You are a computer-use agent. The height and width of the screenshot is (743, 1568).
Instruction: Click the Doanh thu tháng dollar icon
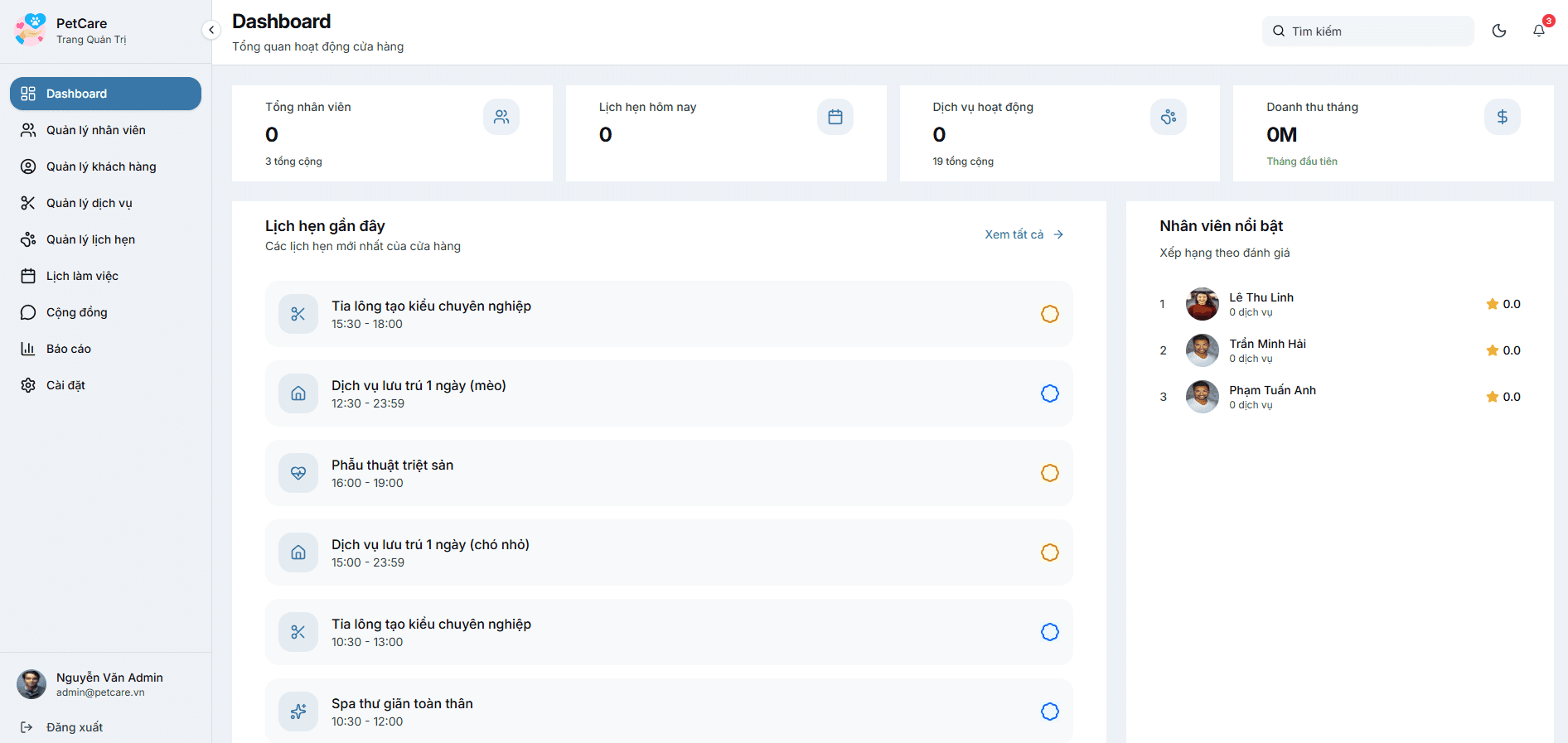coord(1502,117)
